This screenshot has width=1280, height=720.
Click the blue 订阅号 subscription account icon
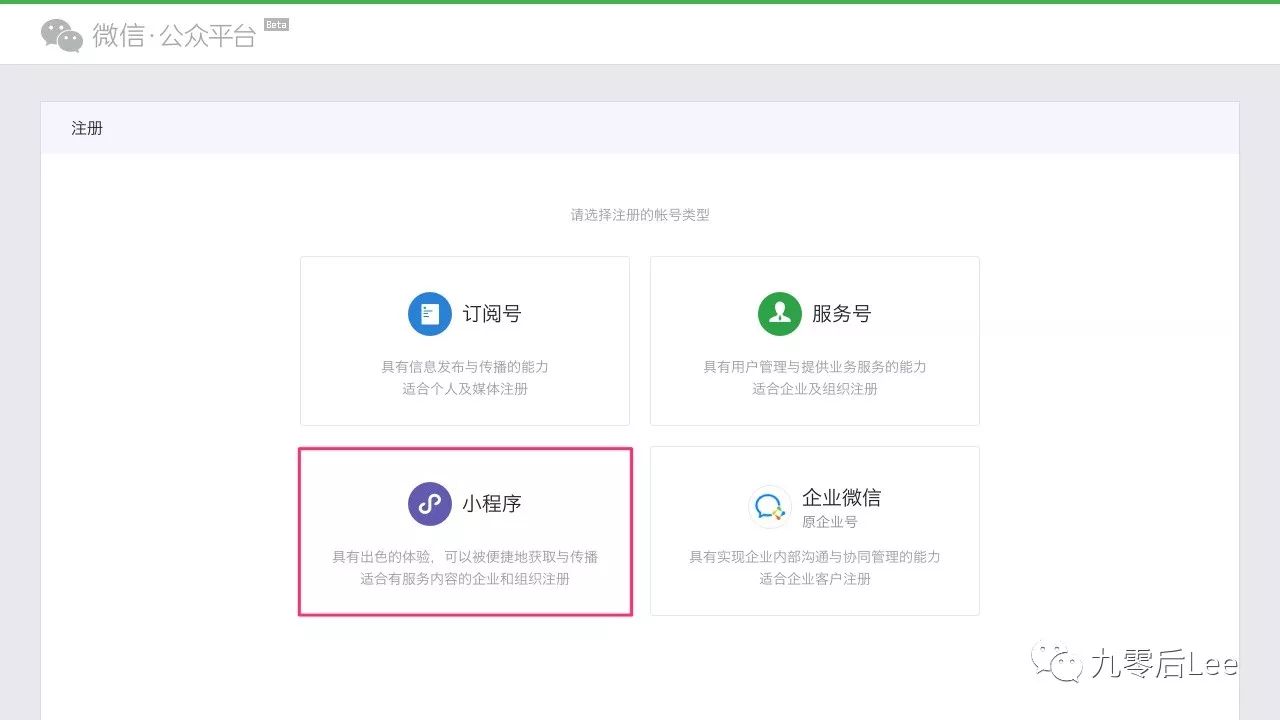click(429, 312)
